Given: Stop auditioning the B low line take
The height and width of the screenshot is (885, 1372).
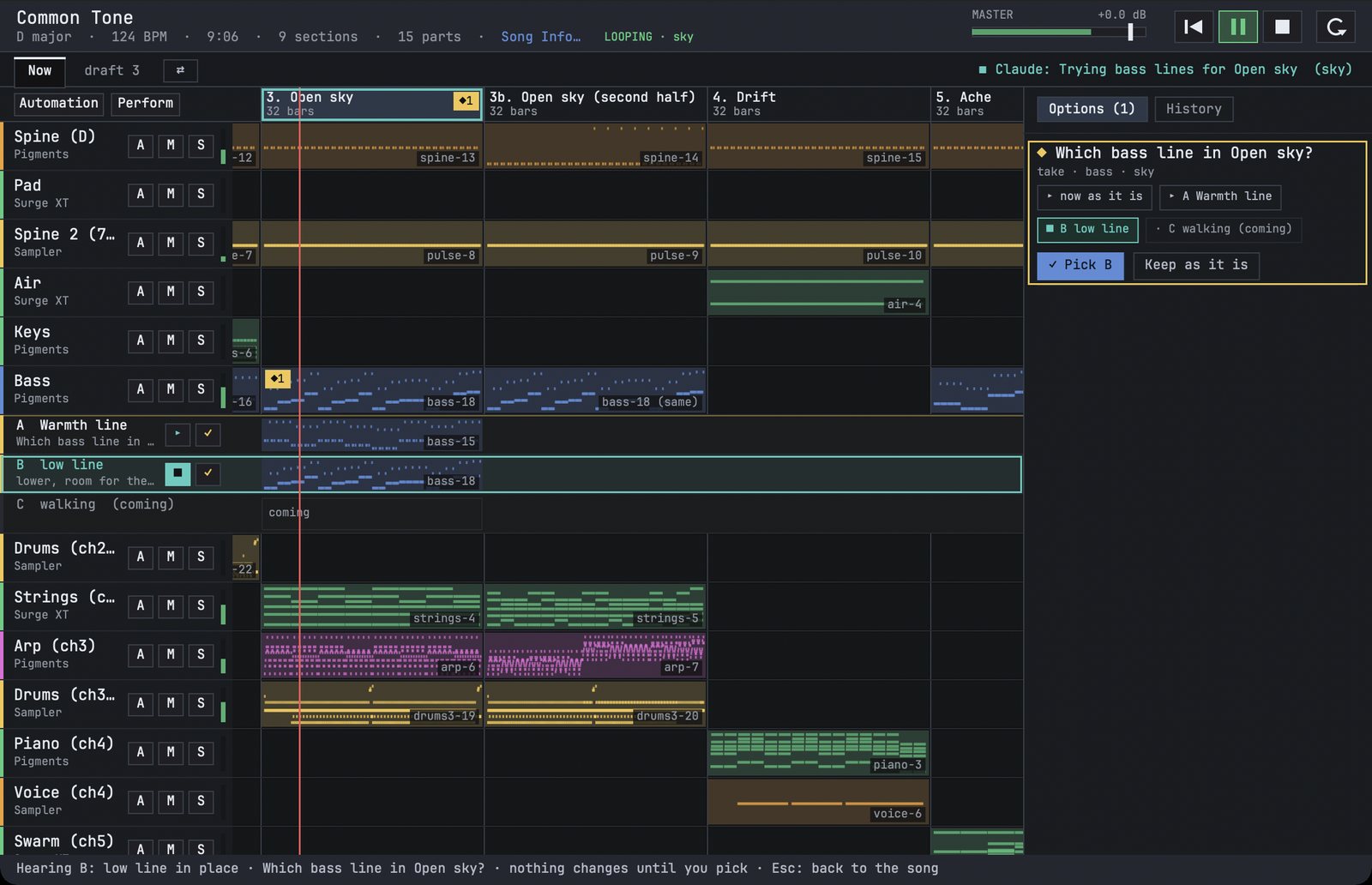Looking at the screenshot, I should 178,473.
